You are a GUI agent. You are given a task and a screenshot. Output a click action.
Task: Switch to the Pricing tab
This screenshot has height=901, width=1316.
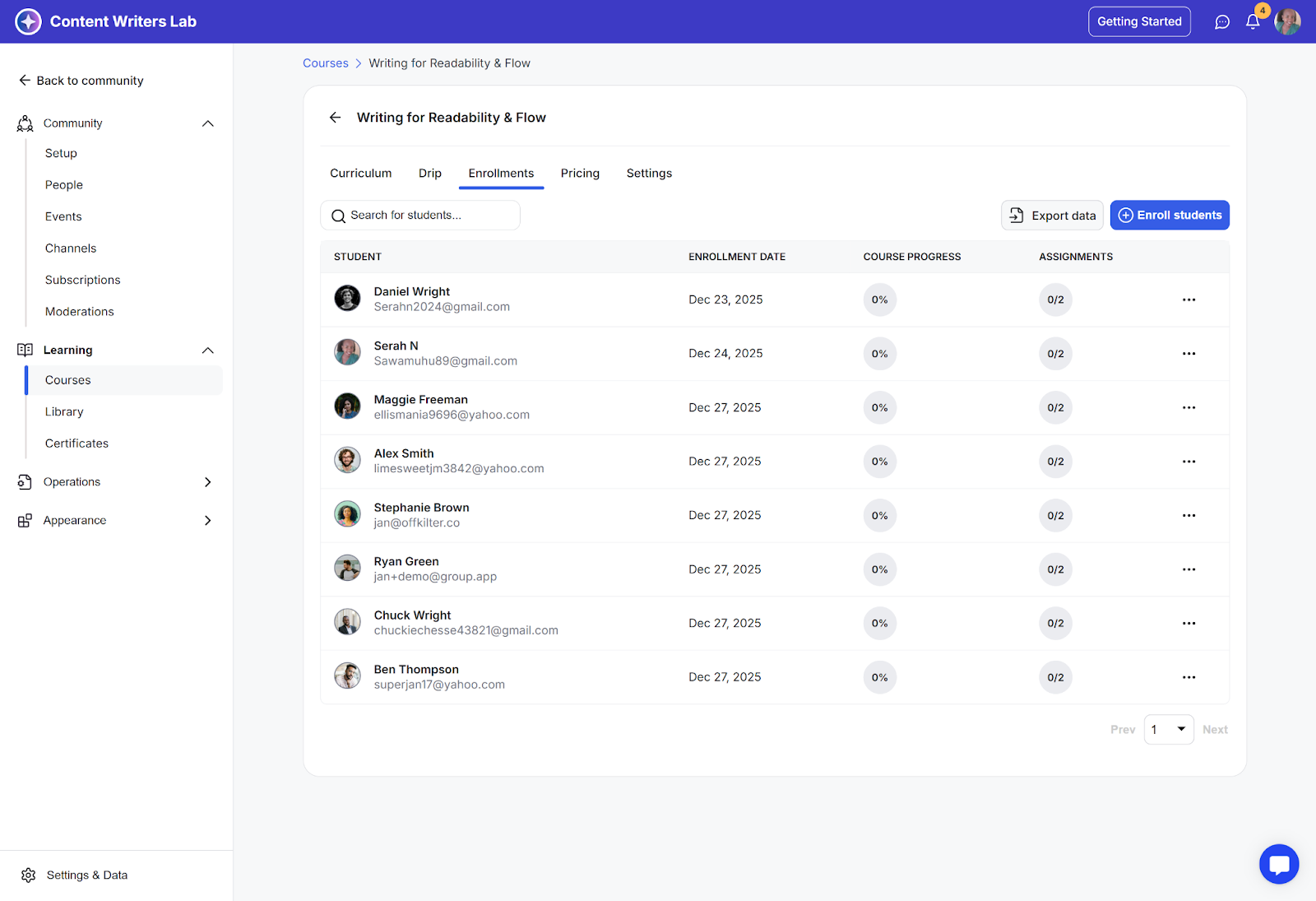click(x=580, y=174)
